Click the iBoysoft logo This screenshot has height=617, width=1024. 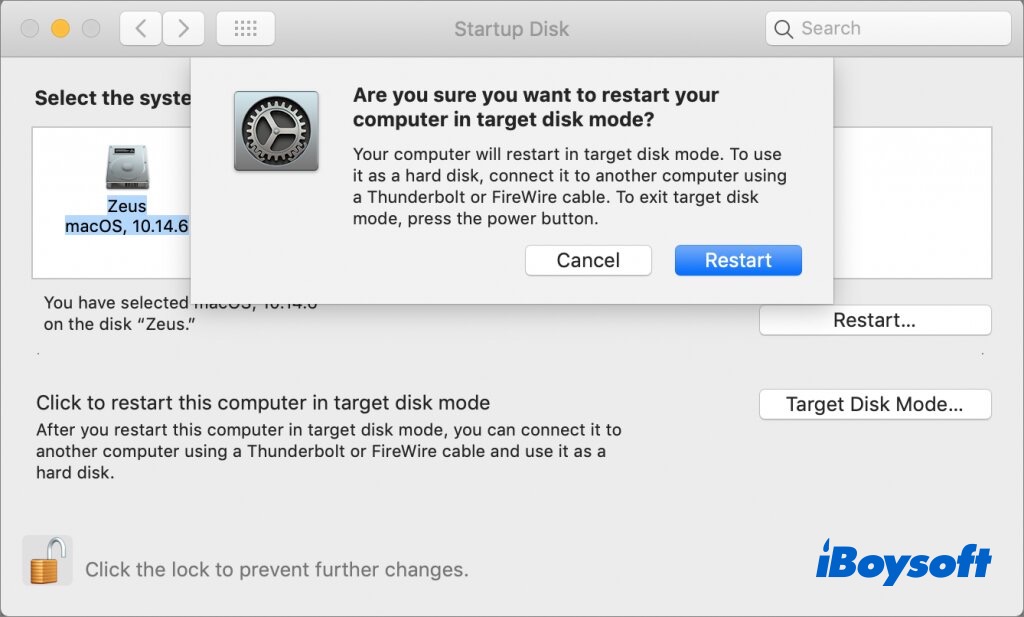point(904,562)
